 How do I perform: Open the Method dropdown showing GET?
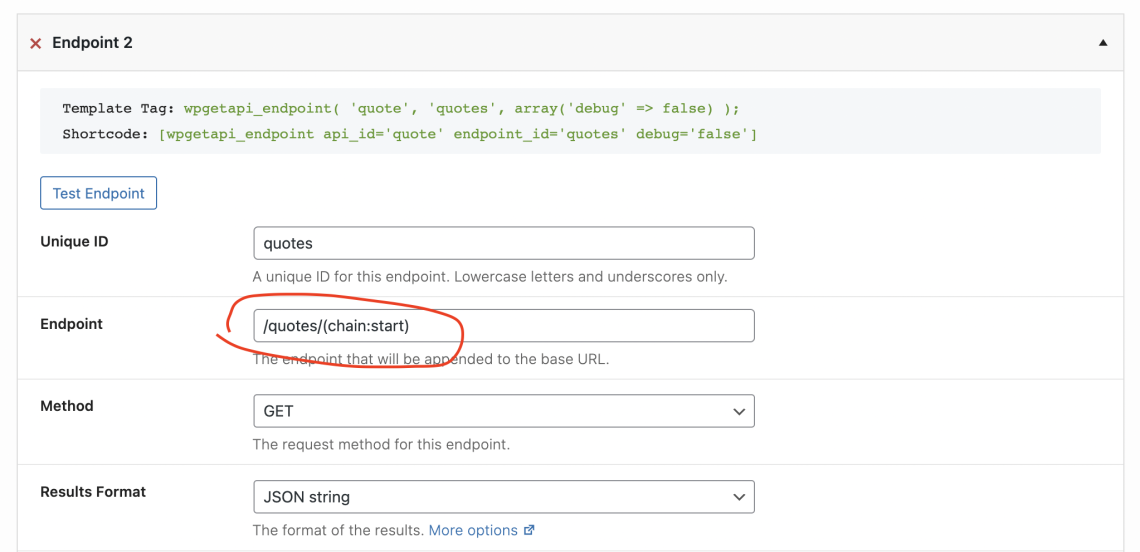coord(504,411)
